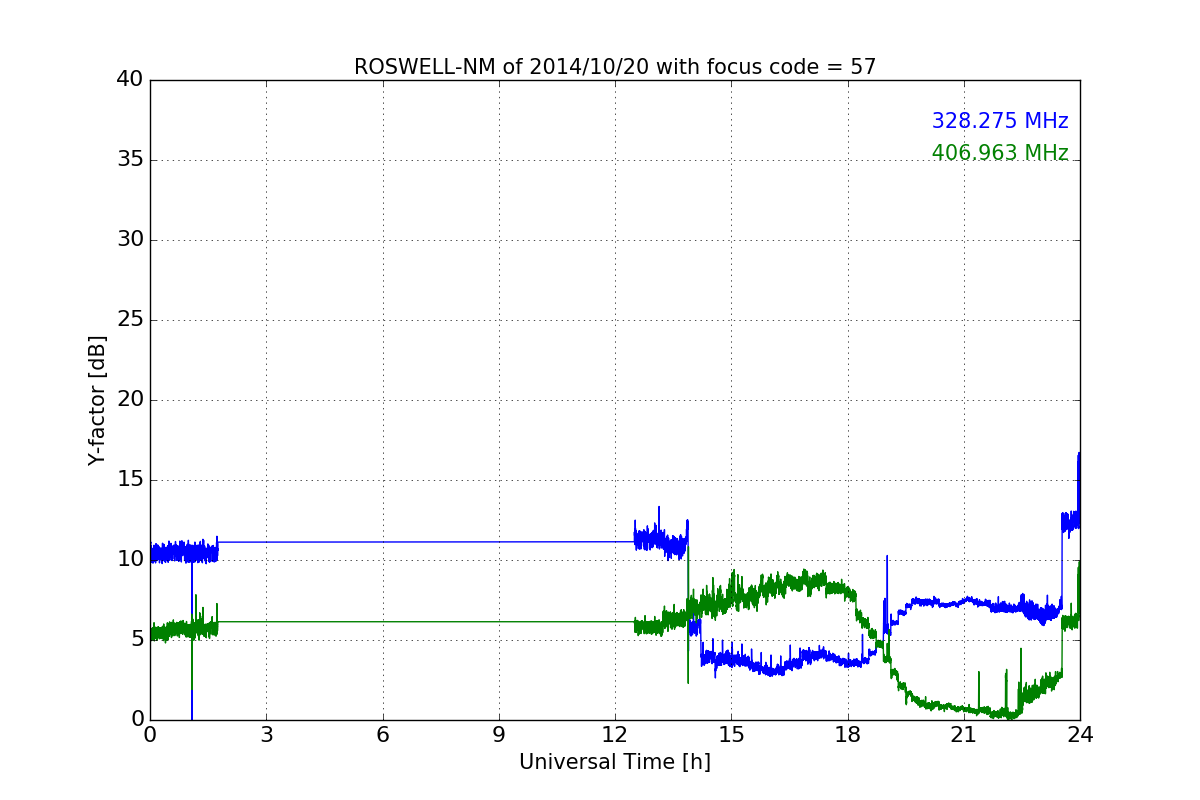Click the x-axis tick label 24
The height and width of the screenshot is (800, 1200).
[x=1080, y=735]
